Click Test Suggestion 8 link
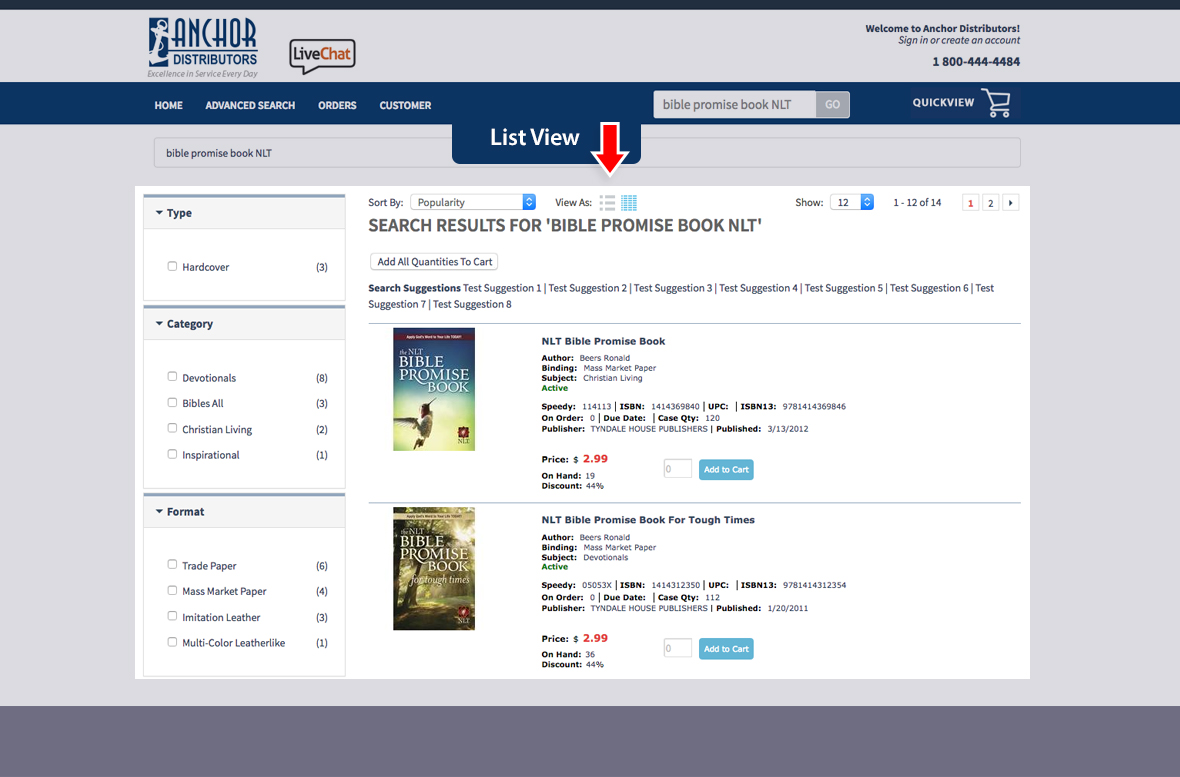Image resolution: width=1180 pixels, height=777 pixels. [x=472, y=304]
